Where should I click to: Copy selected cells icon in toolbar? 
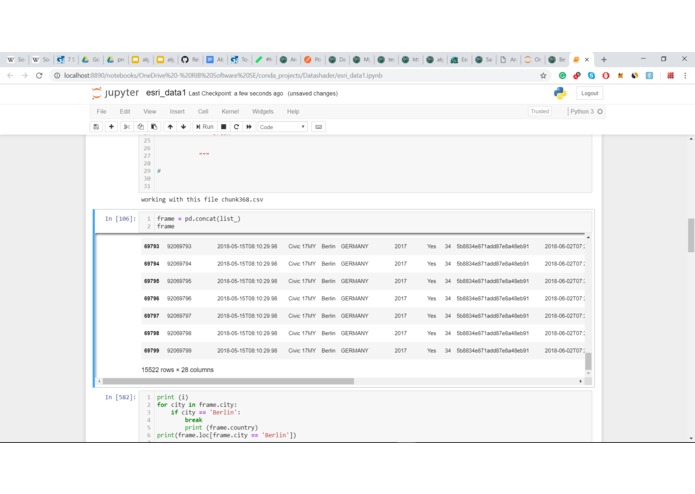click(x=140, y=127)
